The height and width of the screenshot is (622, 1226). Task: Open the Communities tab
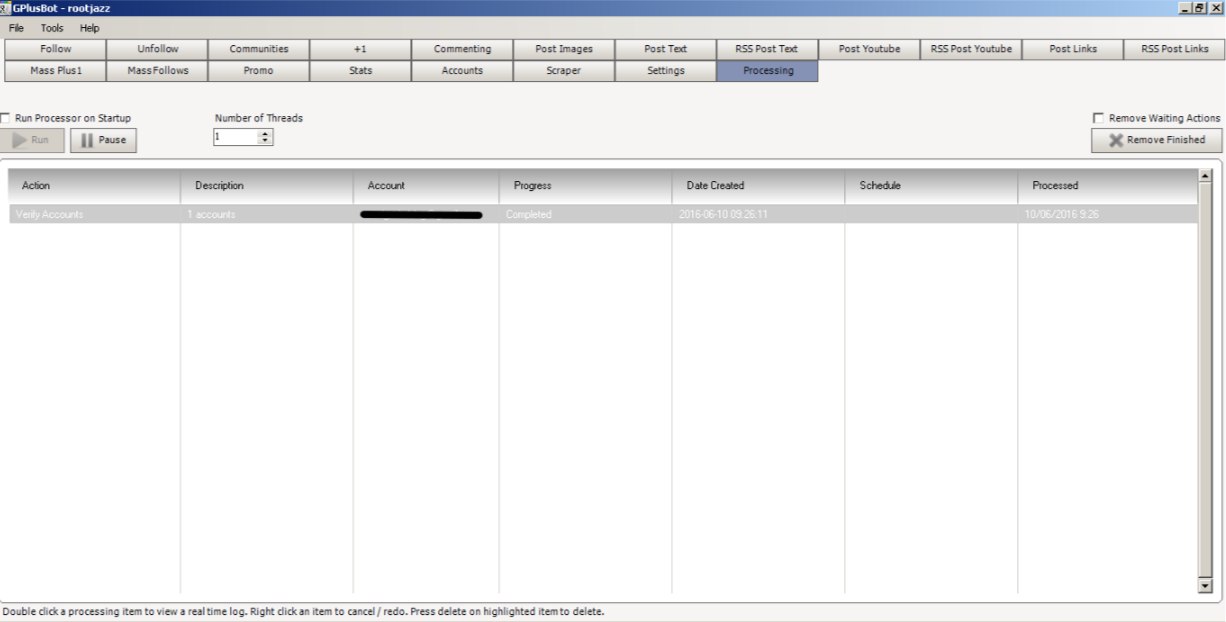(x=258, y=49)
